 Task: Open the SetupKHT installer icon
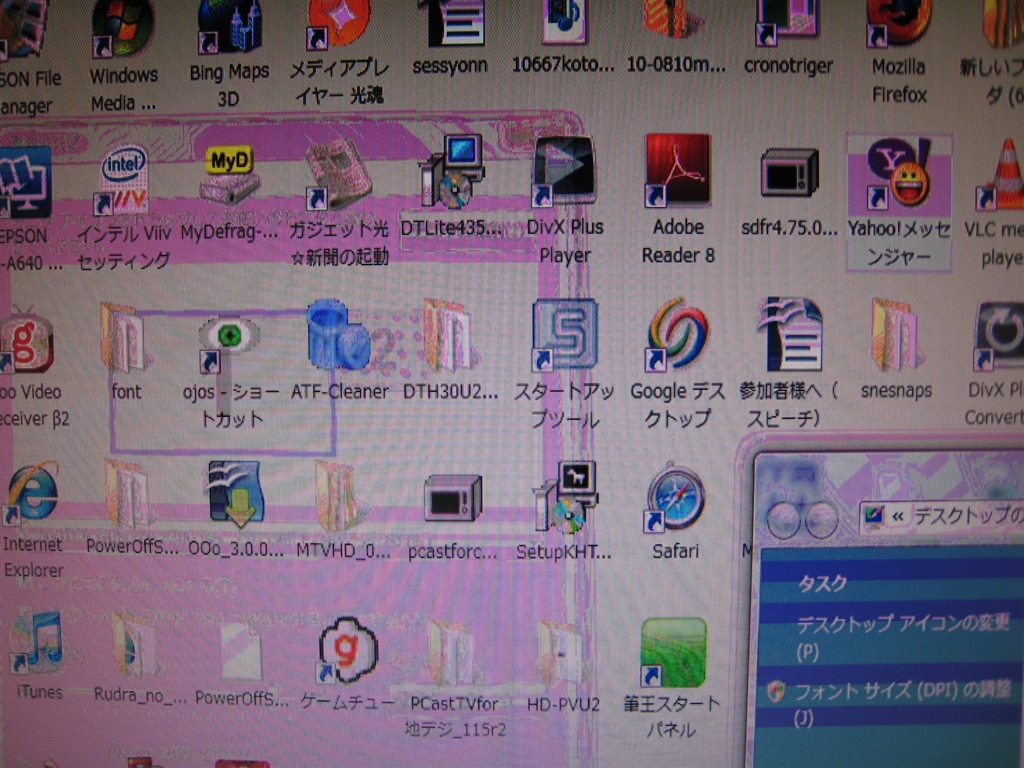[x=566, y=498]
